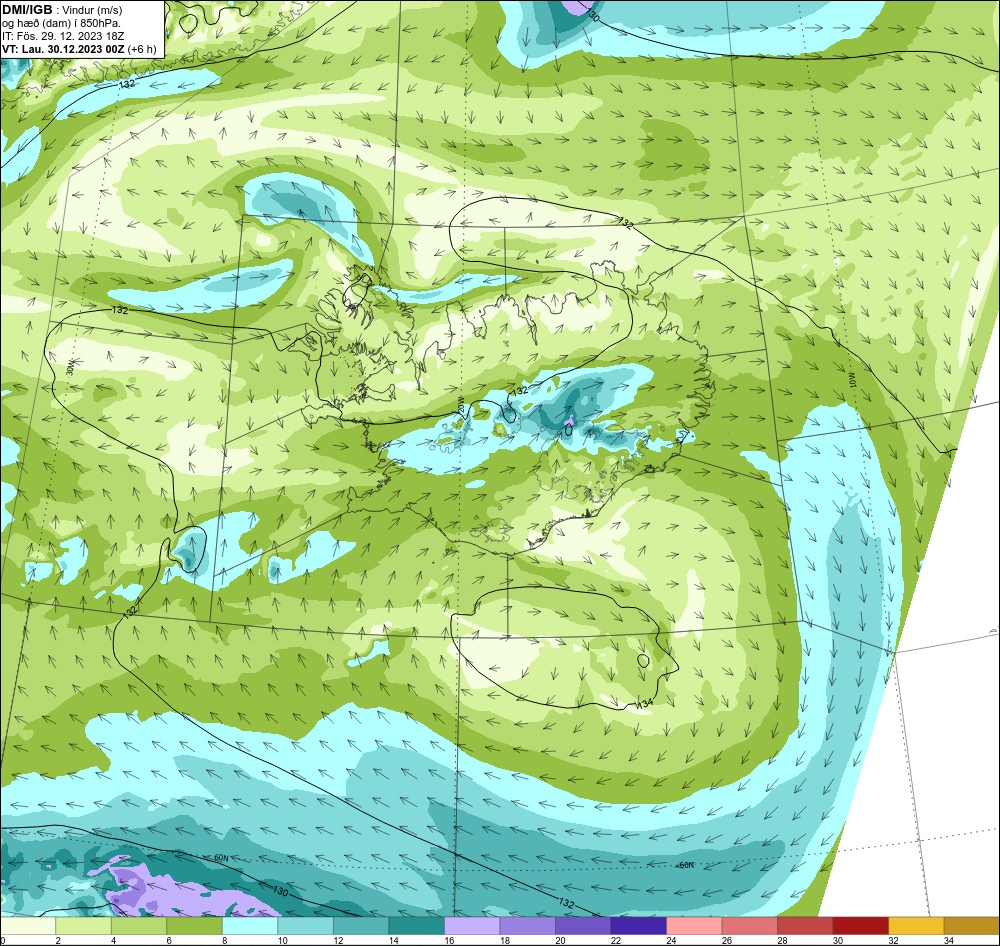This screenshot has height=946, width=1000.
Task: Click the 16–18 m/s lavender legend swatch
Action: point(472,925)
